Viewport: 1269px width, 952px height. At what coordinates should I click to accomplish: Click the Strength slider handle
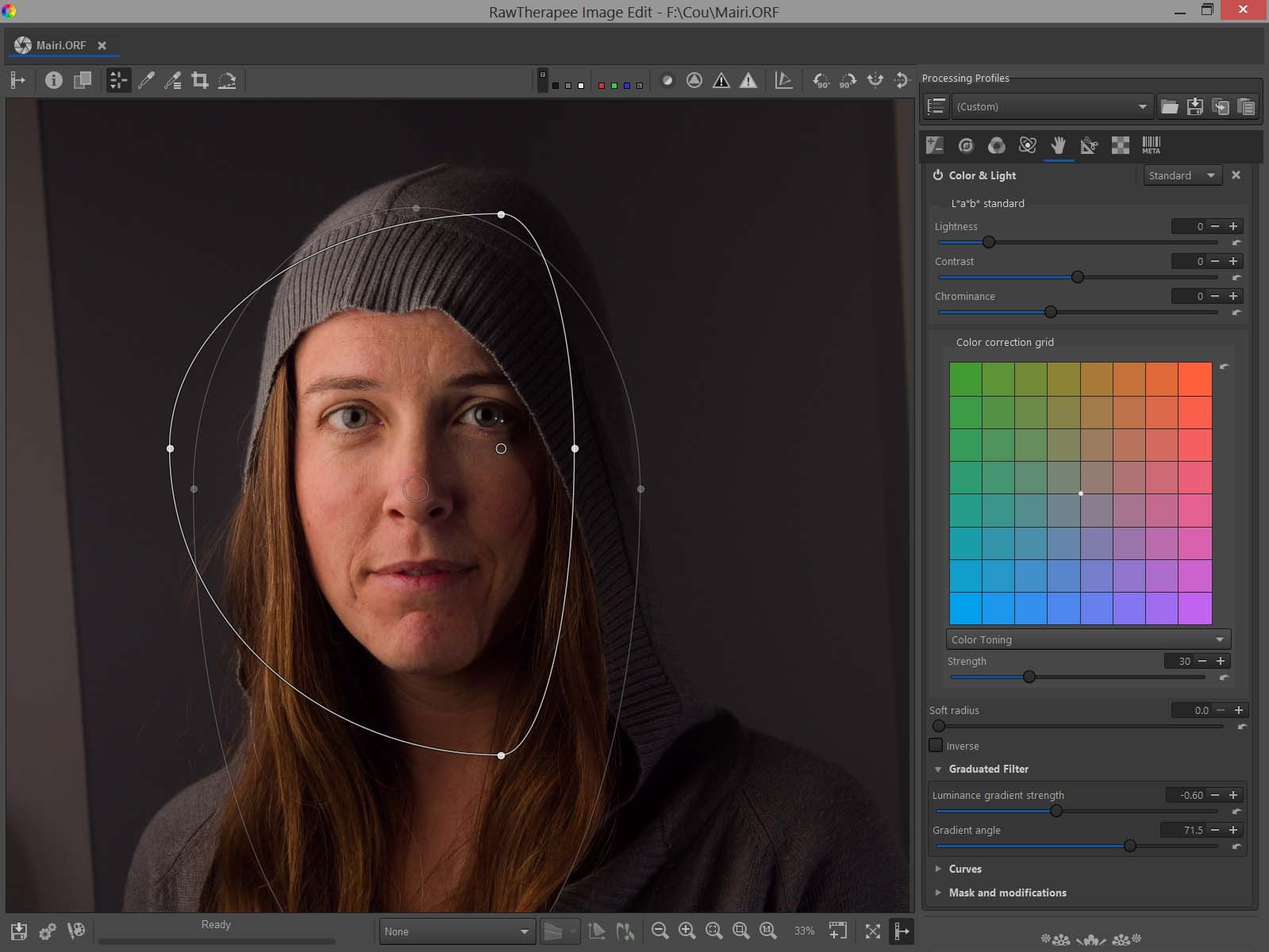(x=1029, y=677)
